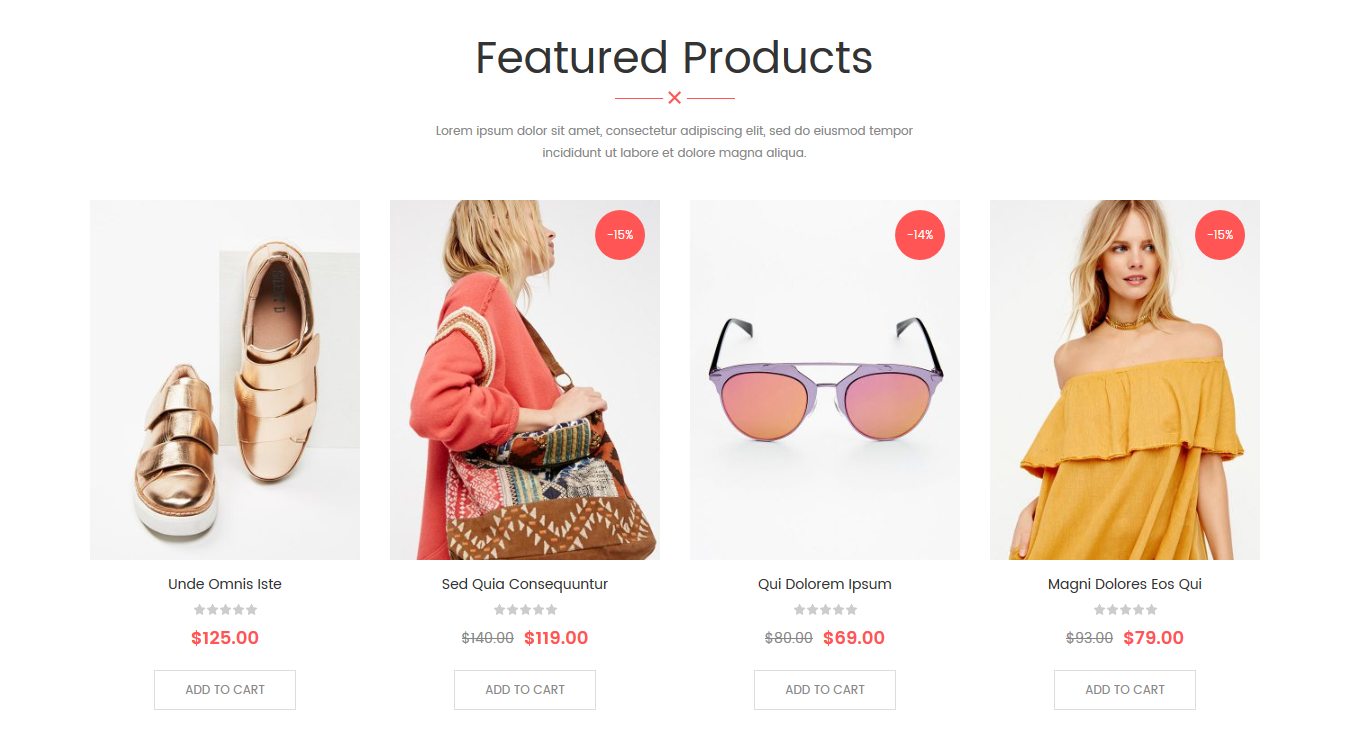Click the star rating under Unde Omnis Iste

click(x=225, y=610)
